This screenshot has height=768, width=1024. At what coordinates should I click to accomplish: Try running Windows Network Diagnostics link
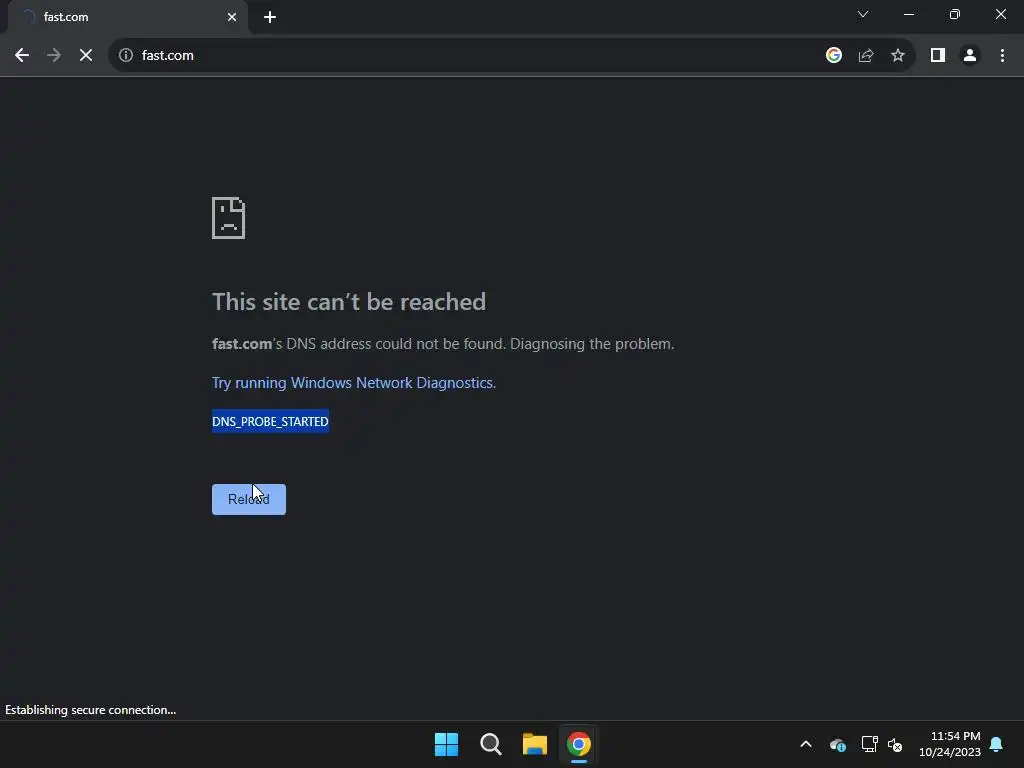click(354, 383)
